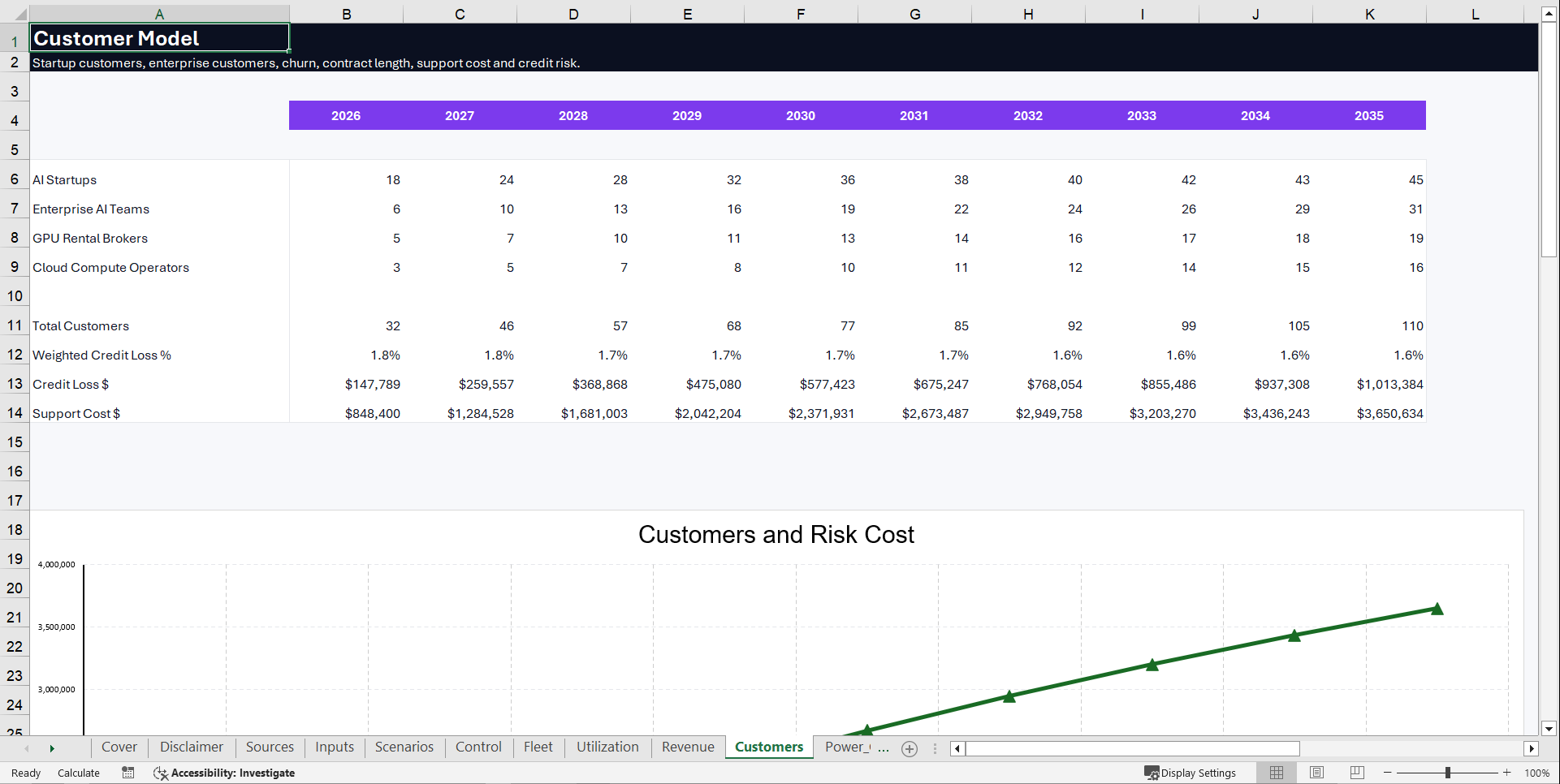The image size is (1560, 784).
Task: Open the Scenarios sheet tab
Action: click(404, 747)
